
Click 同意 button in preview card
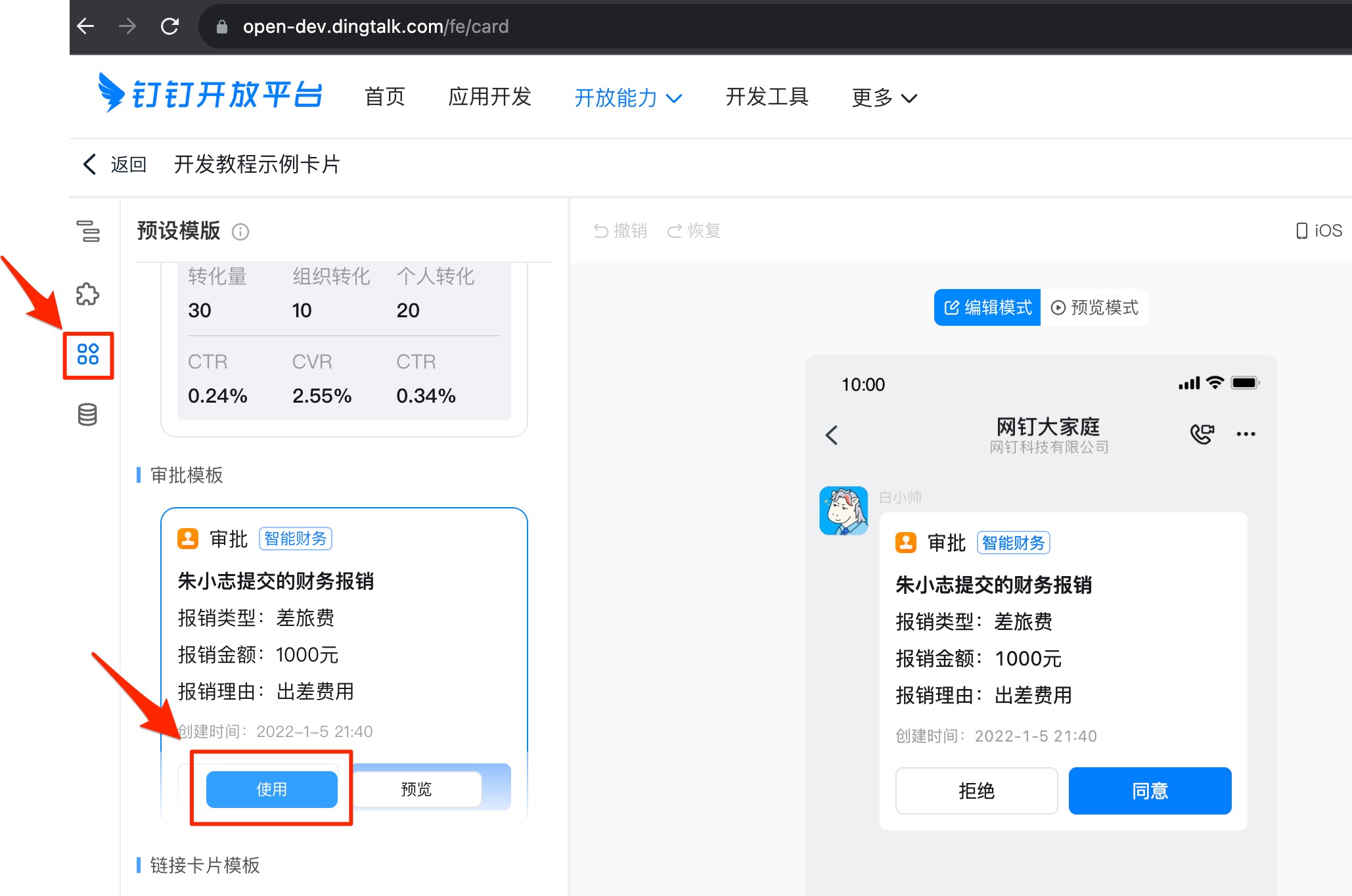(x=1150, y=791)
